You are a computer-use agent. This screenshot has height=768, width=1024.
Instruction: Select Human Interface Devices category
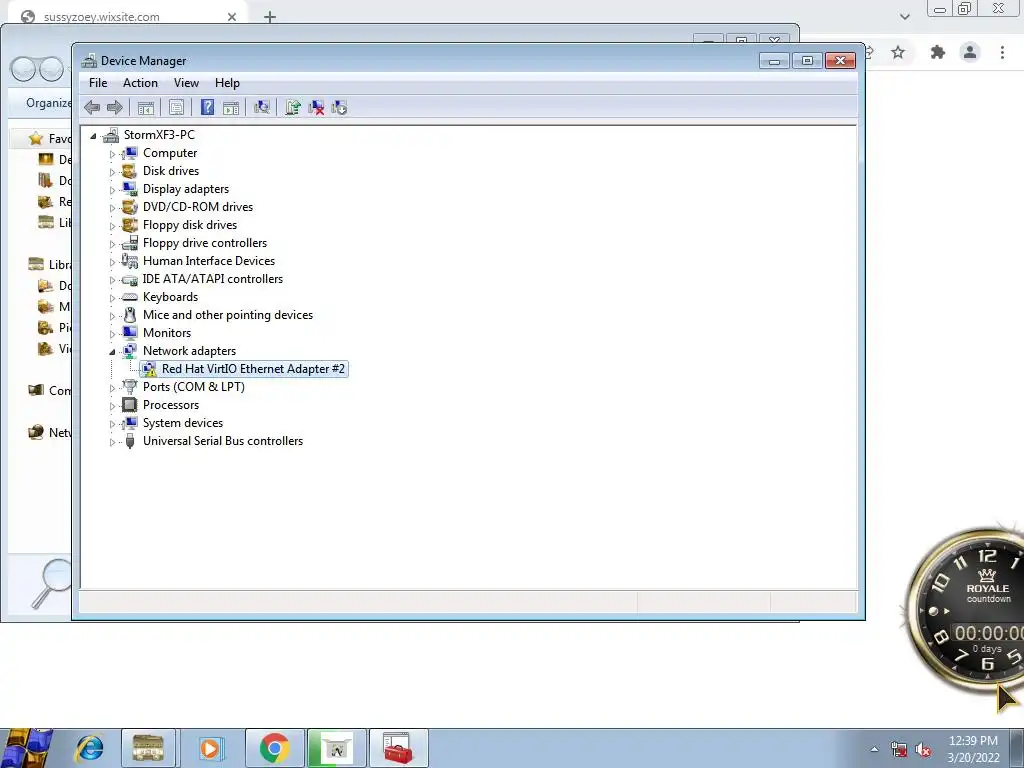click(209, 261)
